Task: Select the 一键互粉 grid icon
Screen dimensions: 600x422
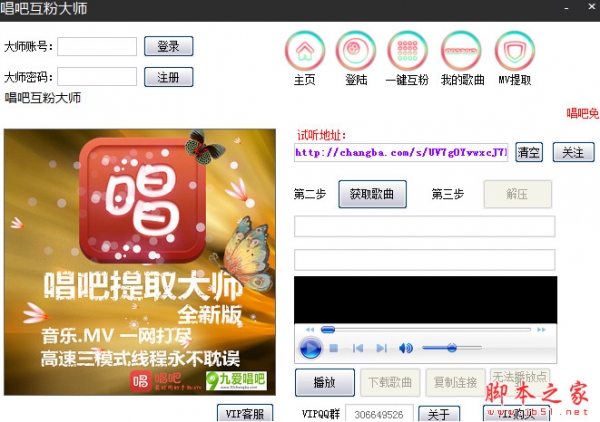Action: tap(407, 51)
